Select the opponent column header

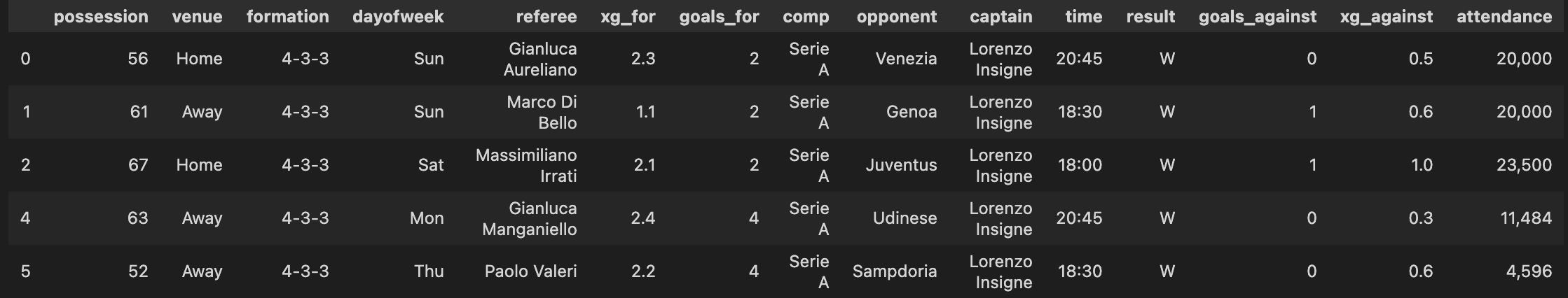(897, 17)
